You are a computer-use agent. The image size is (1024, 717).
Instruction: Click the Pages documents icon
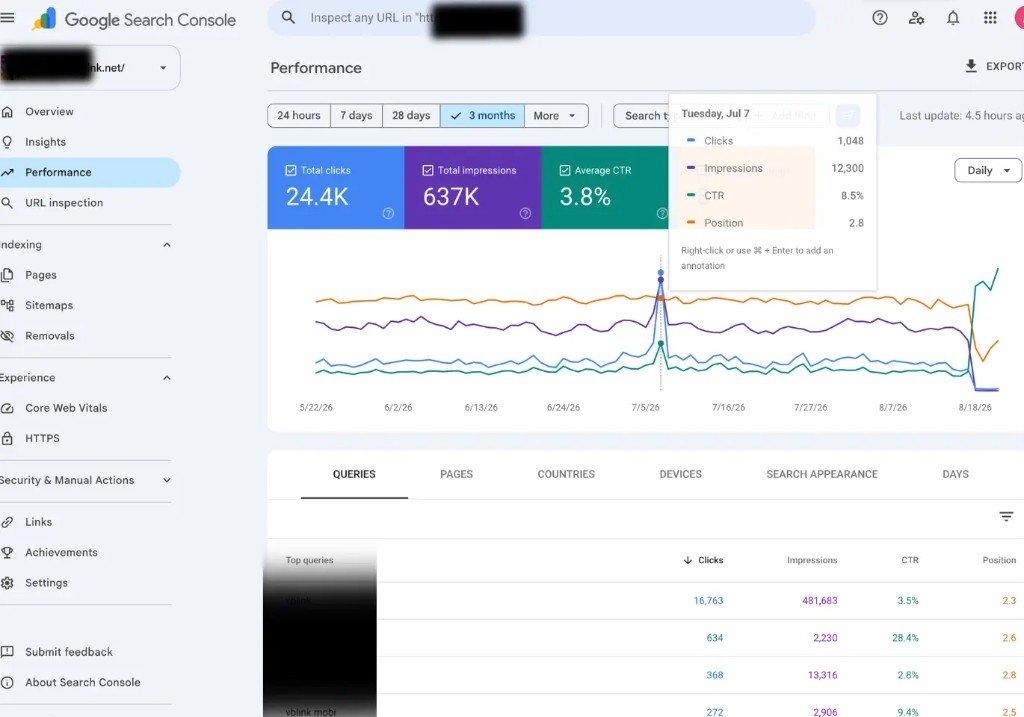click(x=7, y=275)
